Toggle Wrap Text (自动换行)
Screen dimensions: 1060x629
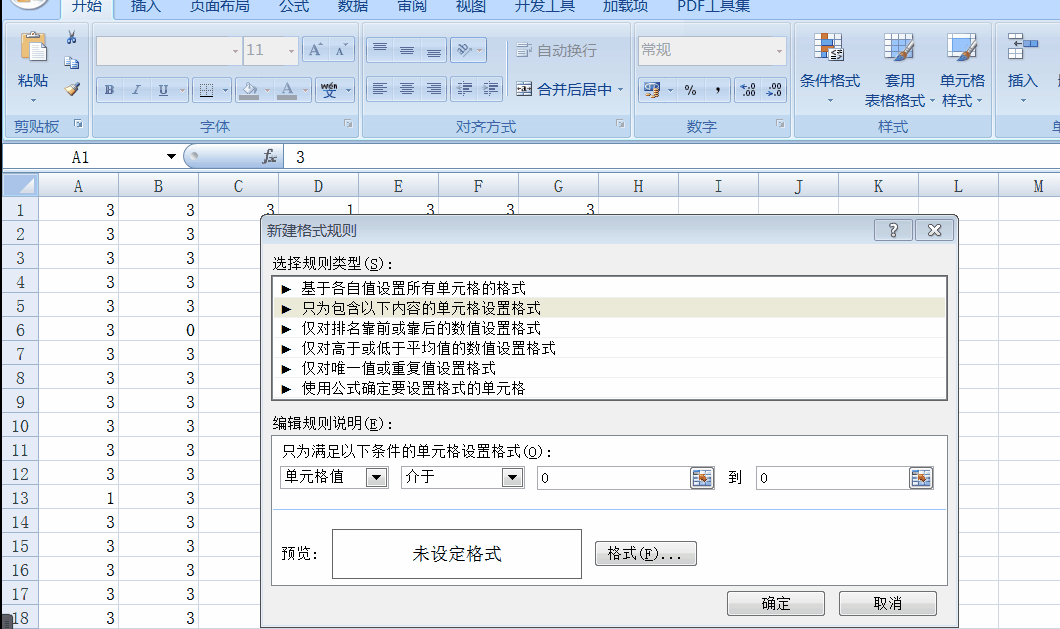coord(556,50)
